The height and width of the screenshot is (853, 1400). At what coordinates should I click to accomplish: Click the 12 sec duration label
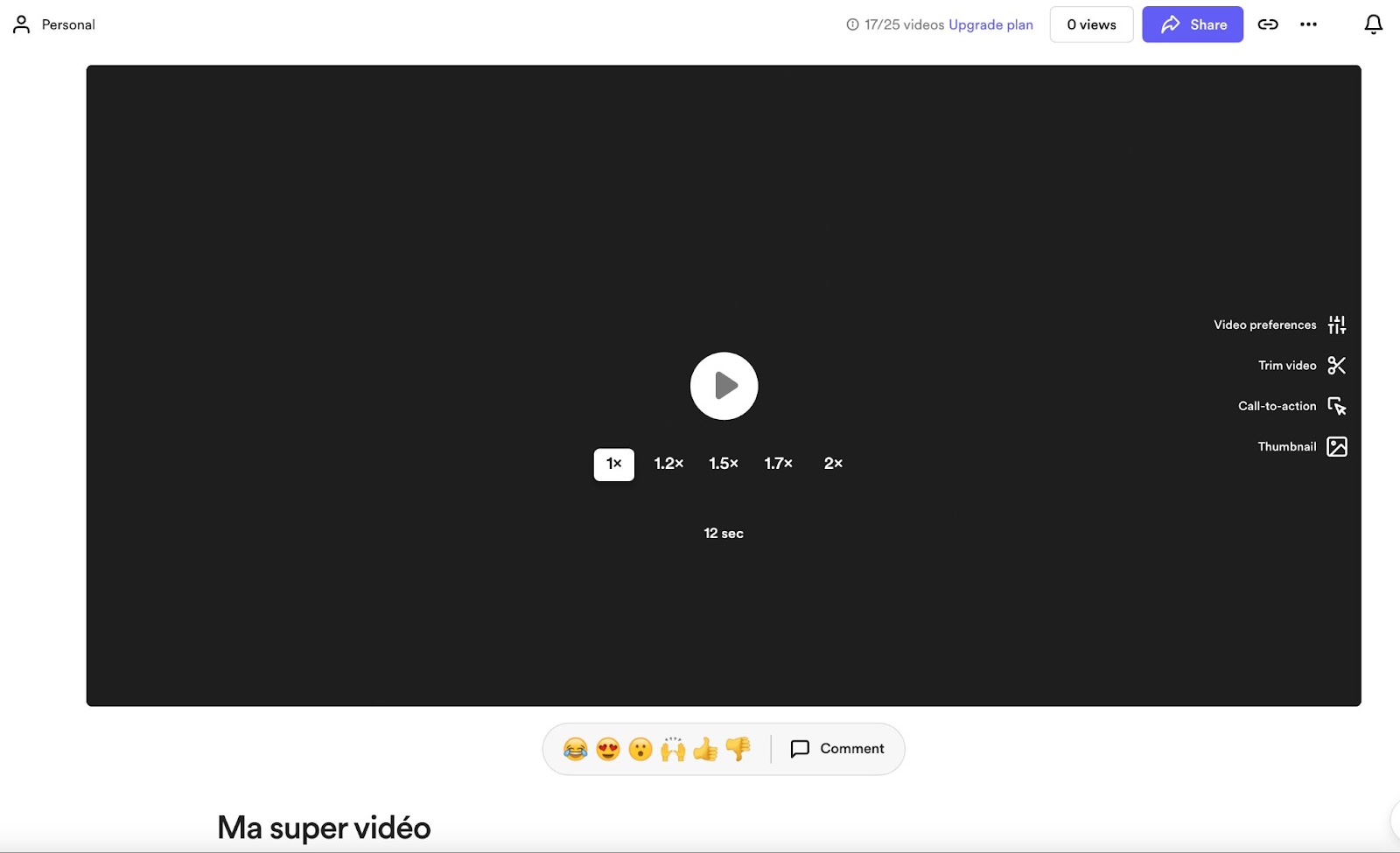(724, 533)
